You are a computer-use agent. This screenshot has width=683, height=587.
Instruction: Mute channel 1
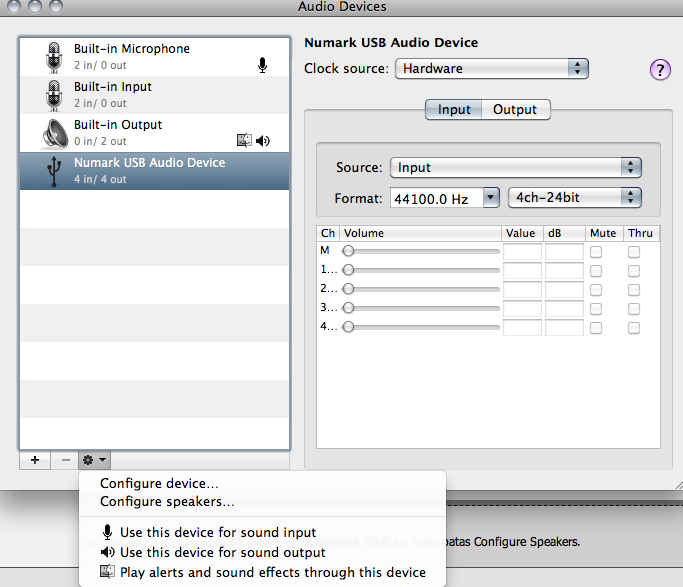click(596, 271)
